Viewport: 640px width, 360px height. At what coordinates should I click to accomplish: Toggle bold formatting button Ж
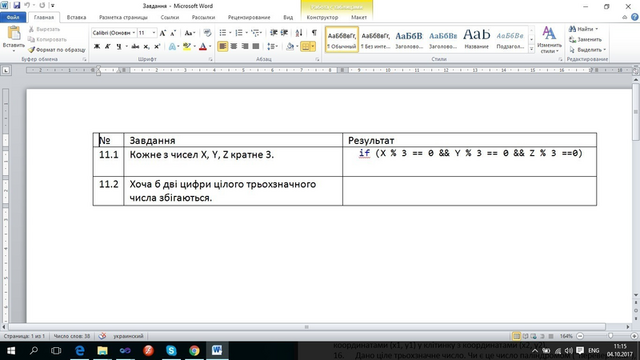[97, 47]
